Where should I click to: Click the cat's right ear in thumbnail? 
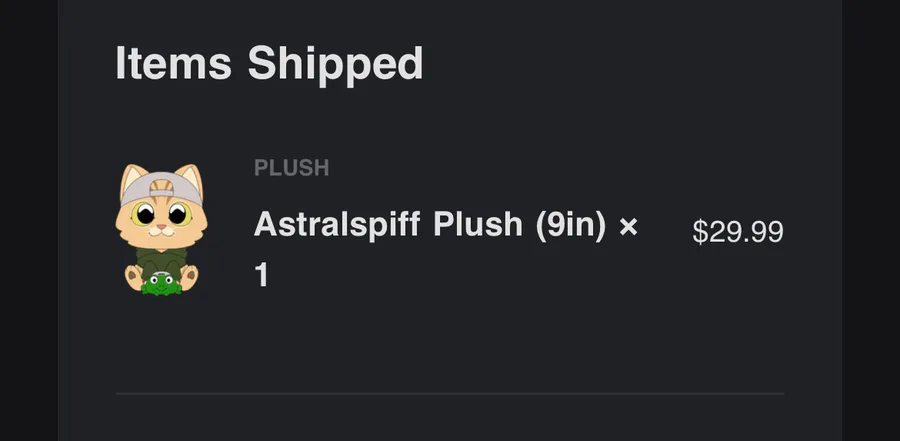click(x=190, y=180)
